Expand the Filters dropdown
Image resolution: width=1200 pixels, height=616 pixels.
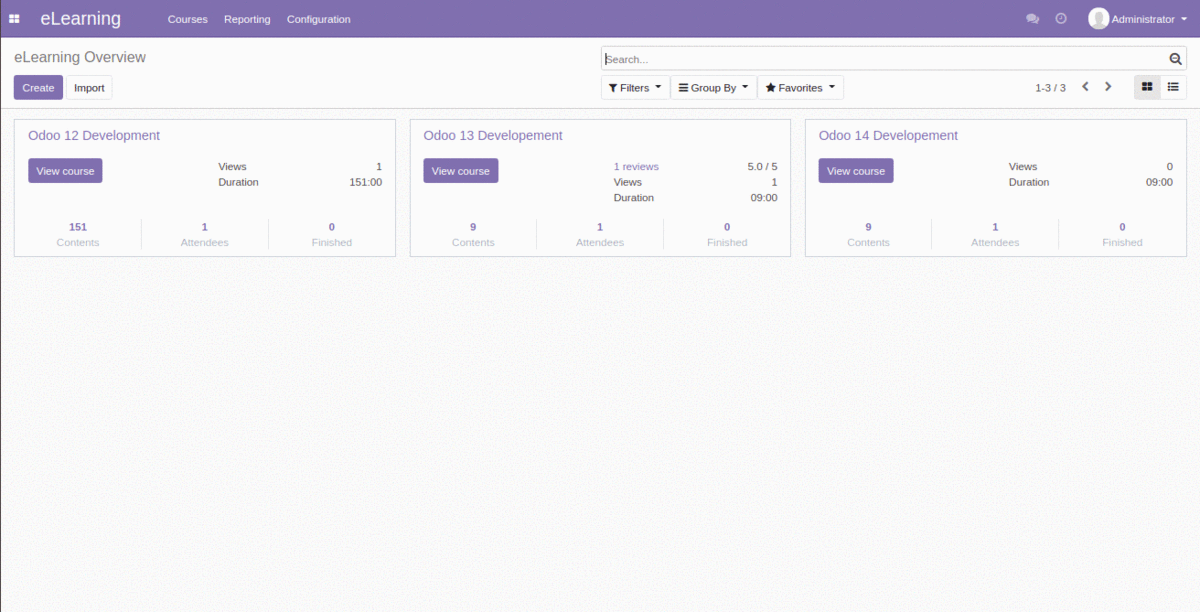click(x=635, y=88)
